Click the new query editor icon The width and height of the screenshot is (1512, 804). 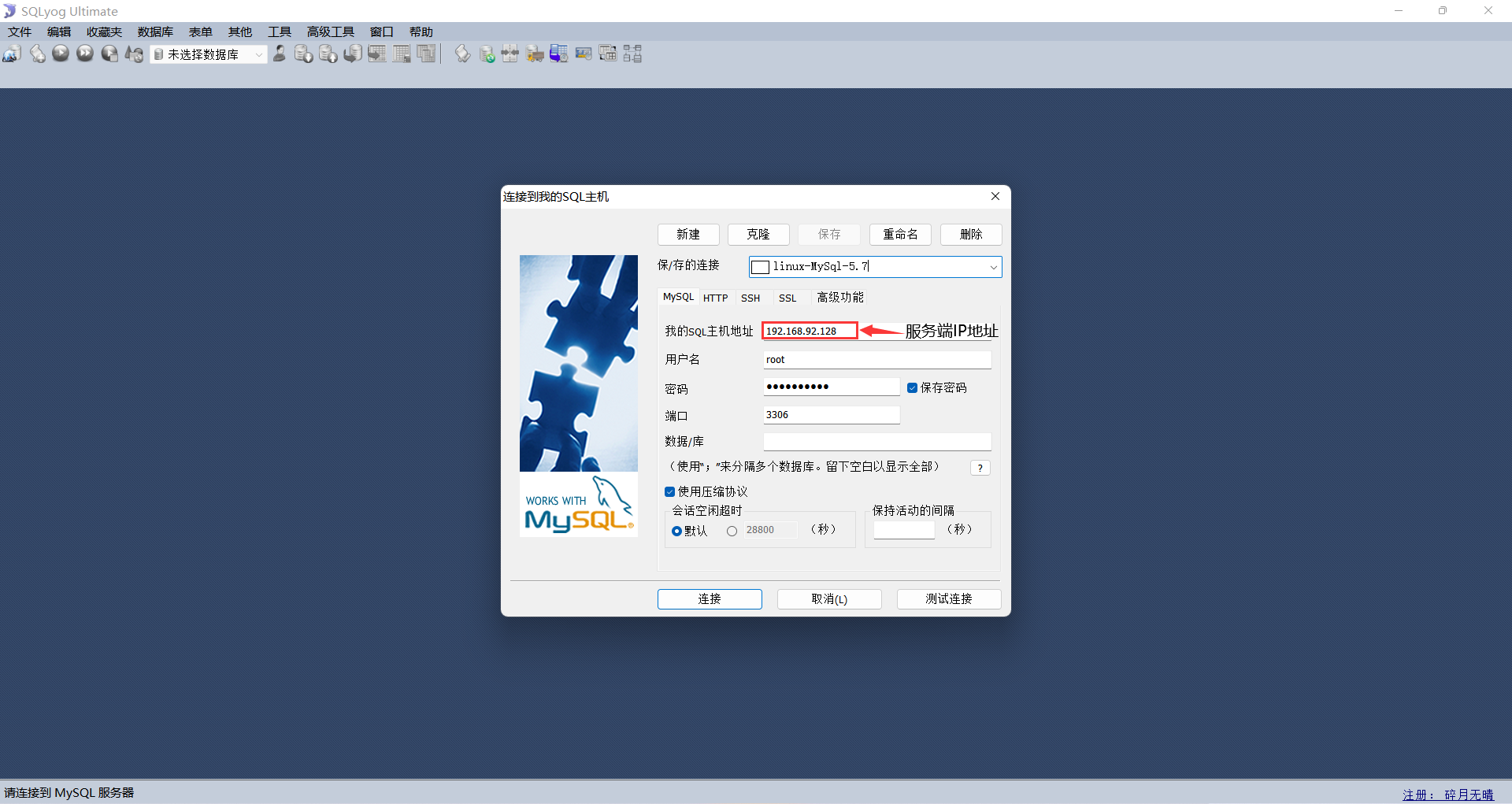(37, 54)
